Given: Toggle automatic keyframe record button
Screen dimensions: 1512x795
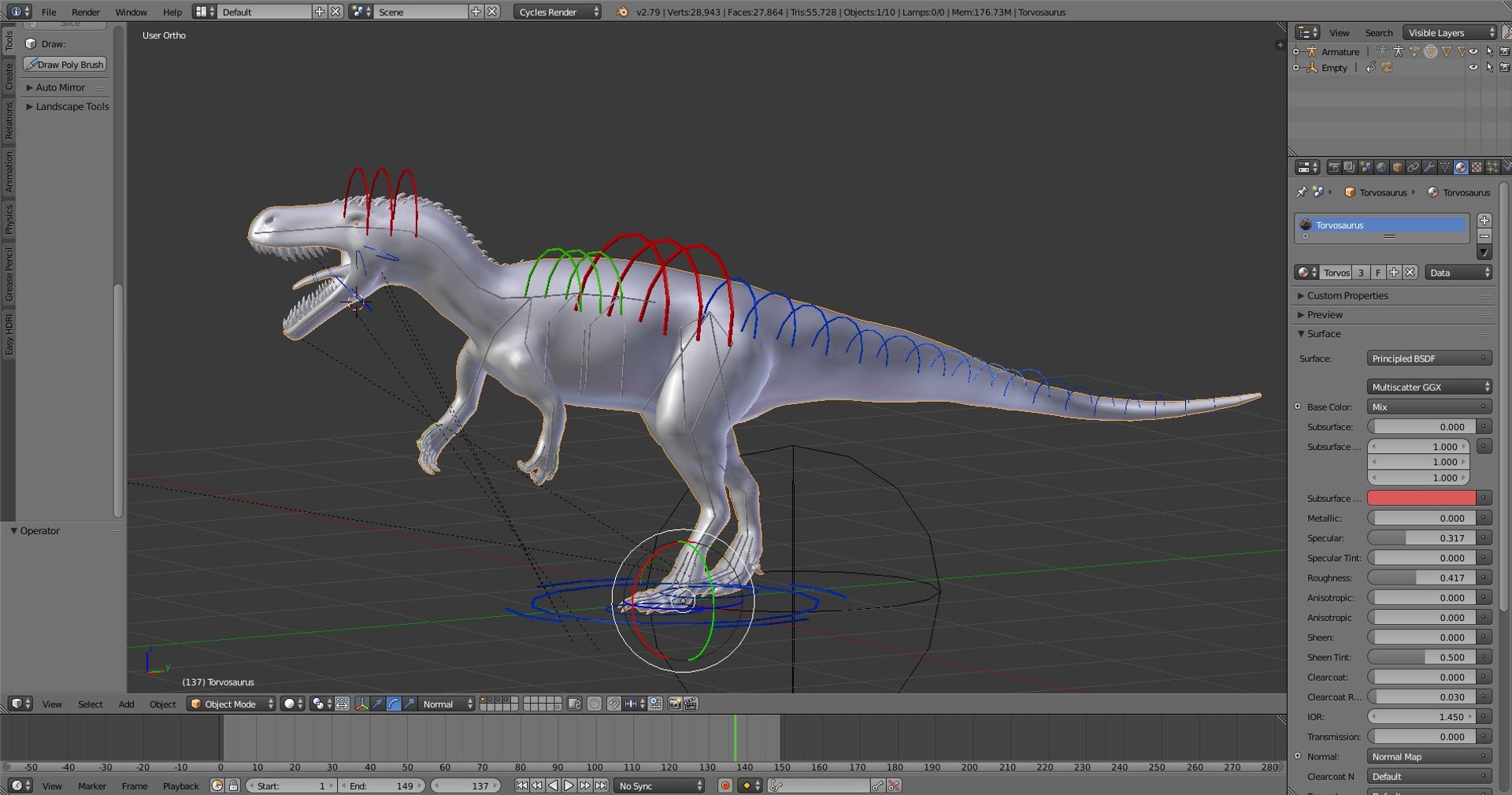Looking at the screenshot, I should tap(725, 786).
